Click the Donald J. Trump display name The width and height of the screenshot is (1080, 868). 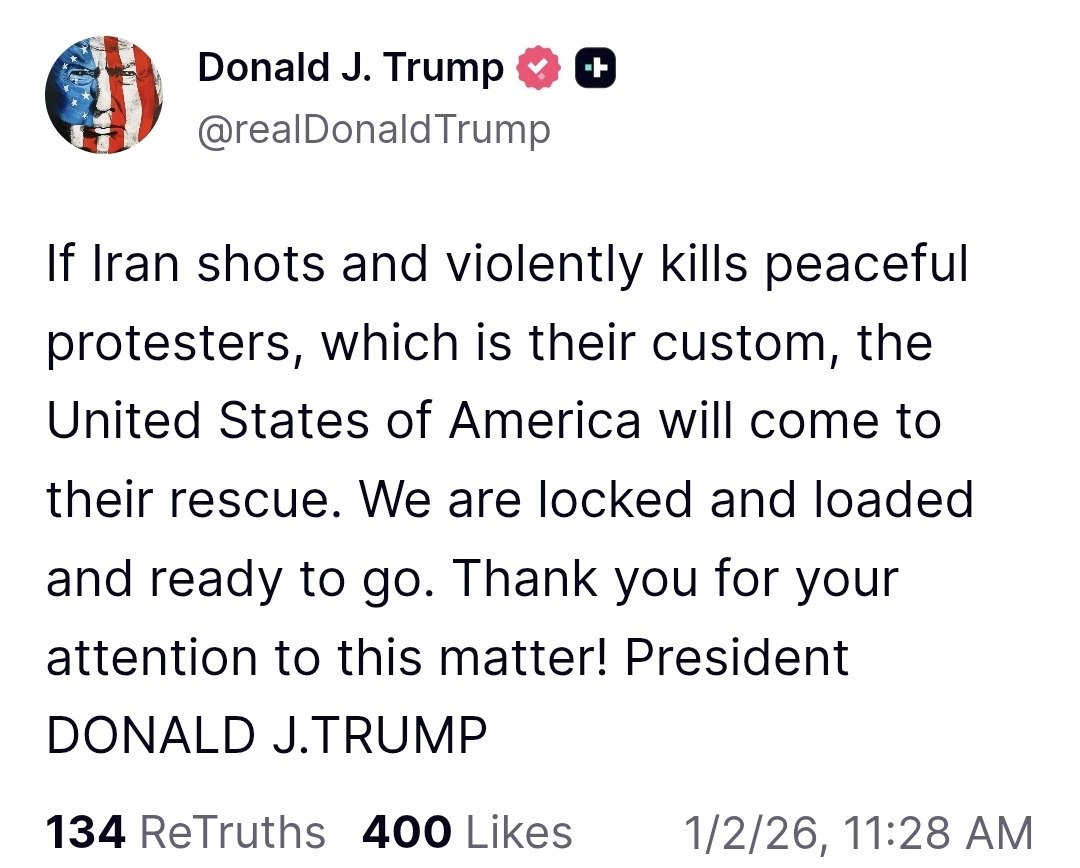350,66
